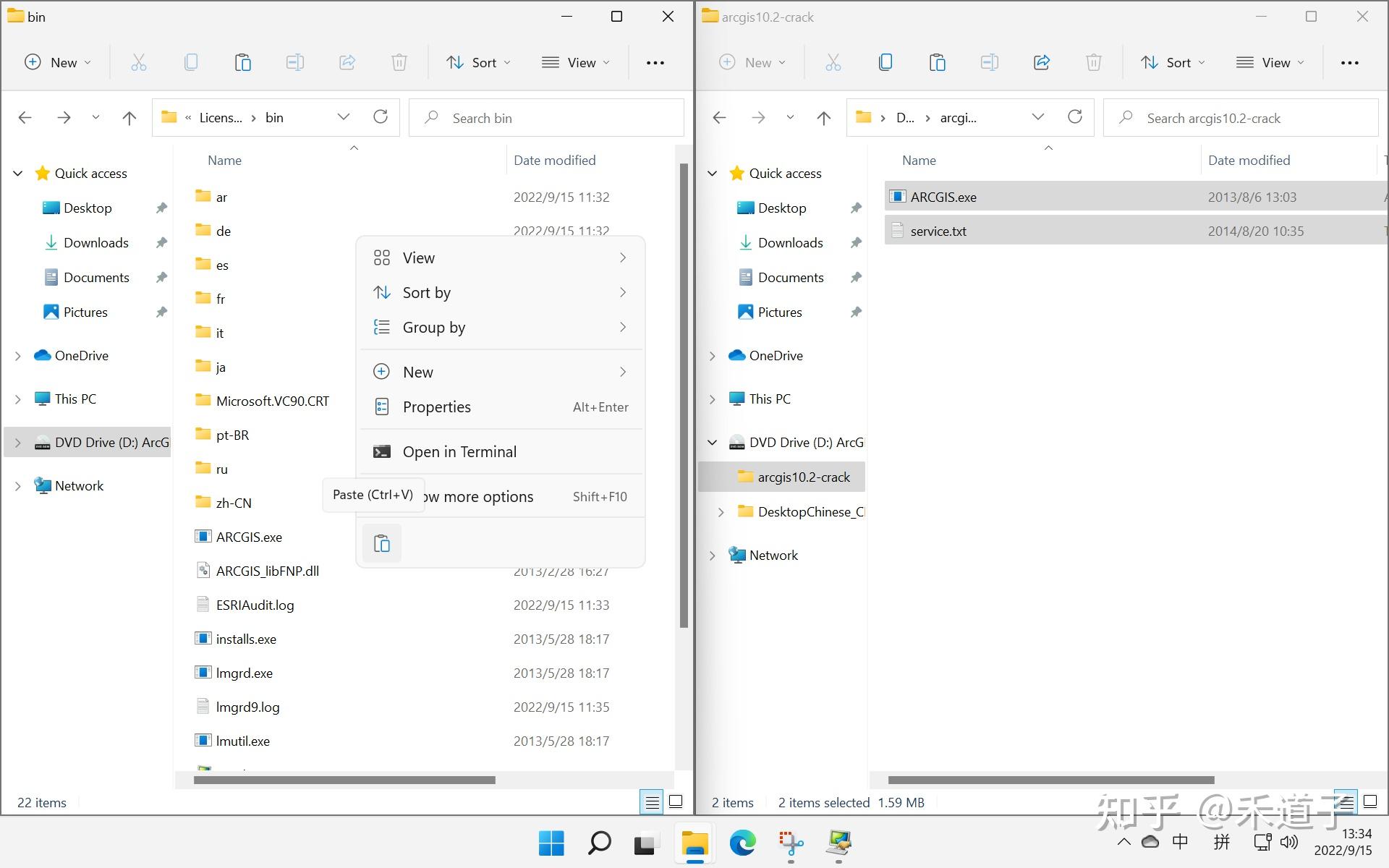Open Group by submenu in context menu

pos(501,328)
